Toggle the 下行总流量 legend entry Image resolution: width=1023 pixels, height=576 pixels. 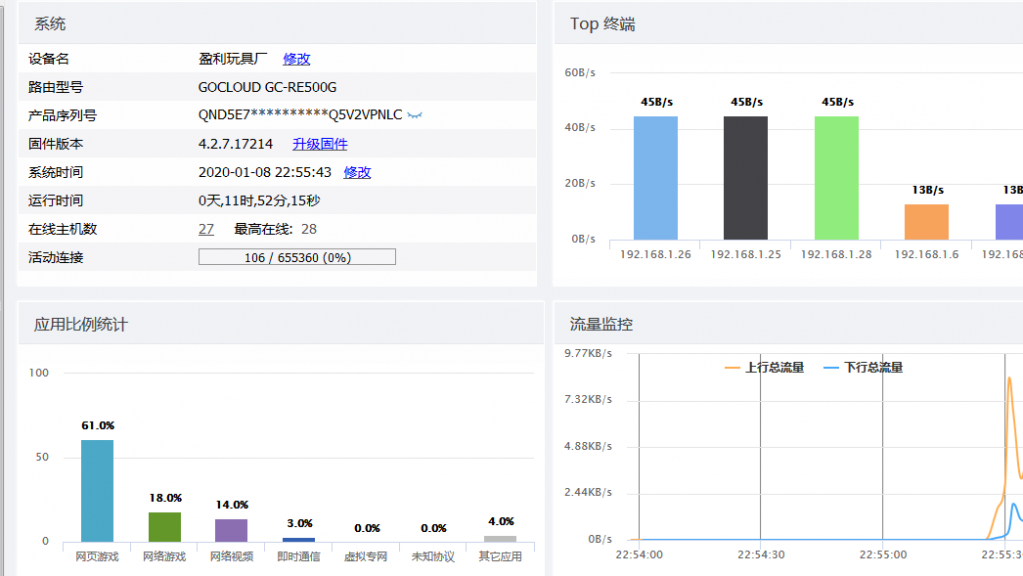pos(863,368)
